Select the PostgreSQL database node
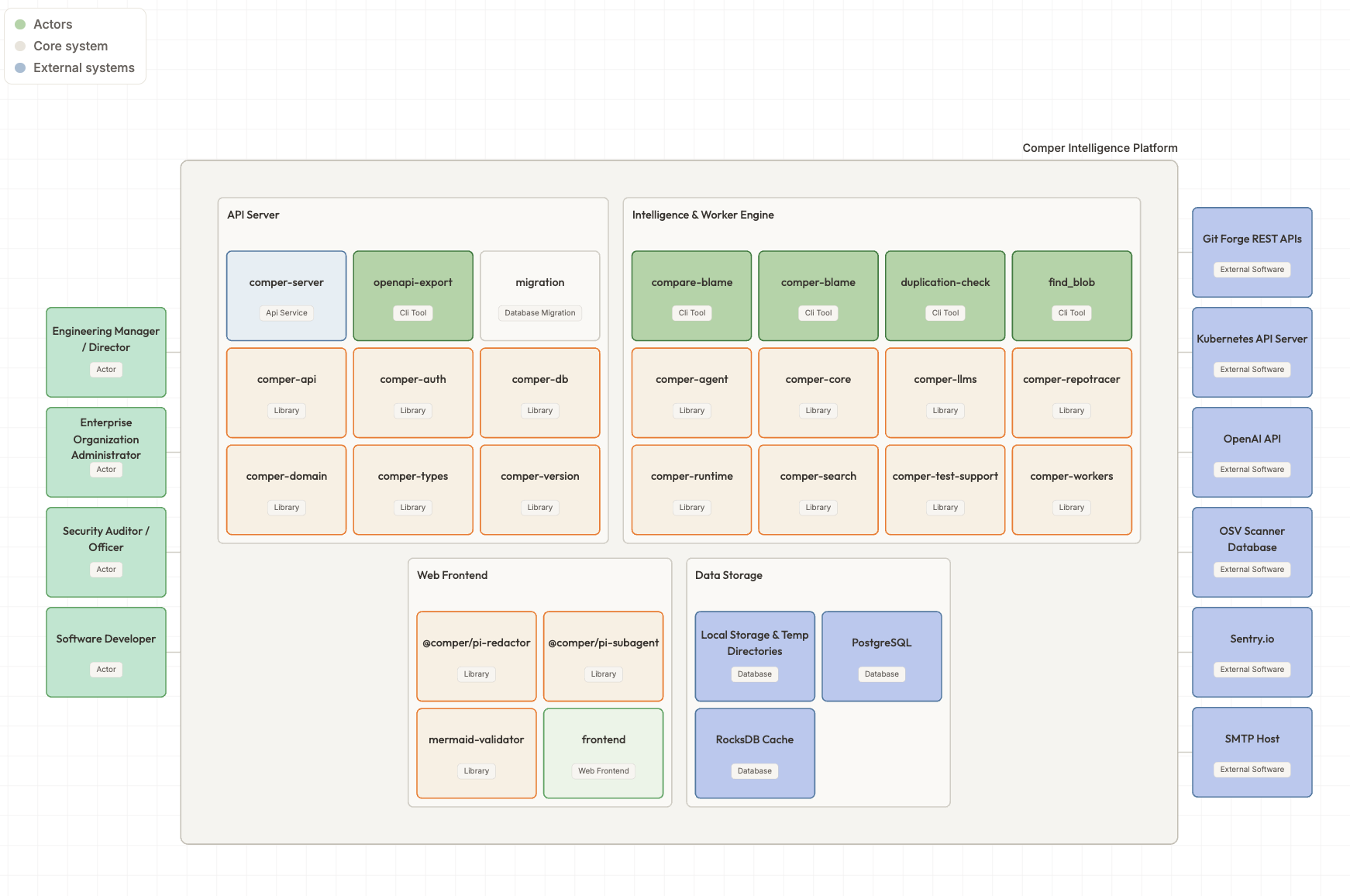Screen dimensions: 1350x896 point(882,656)
